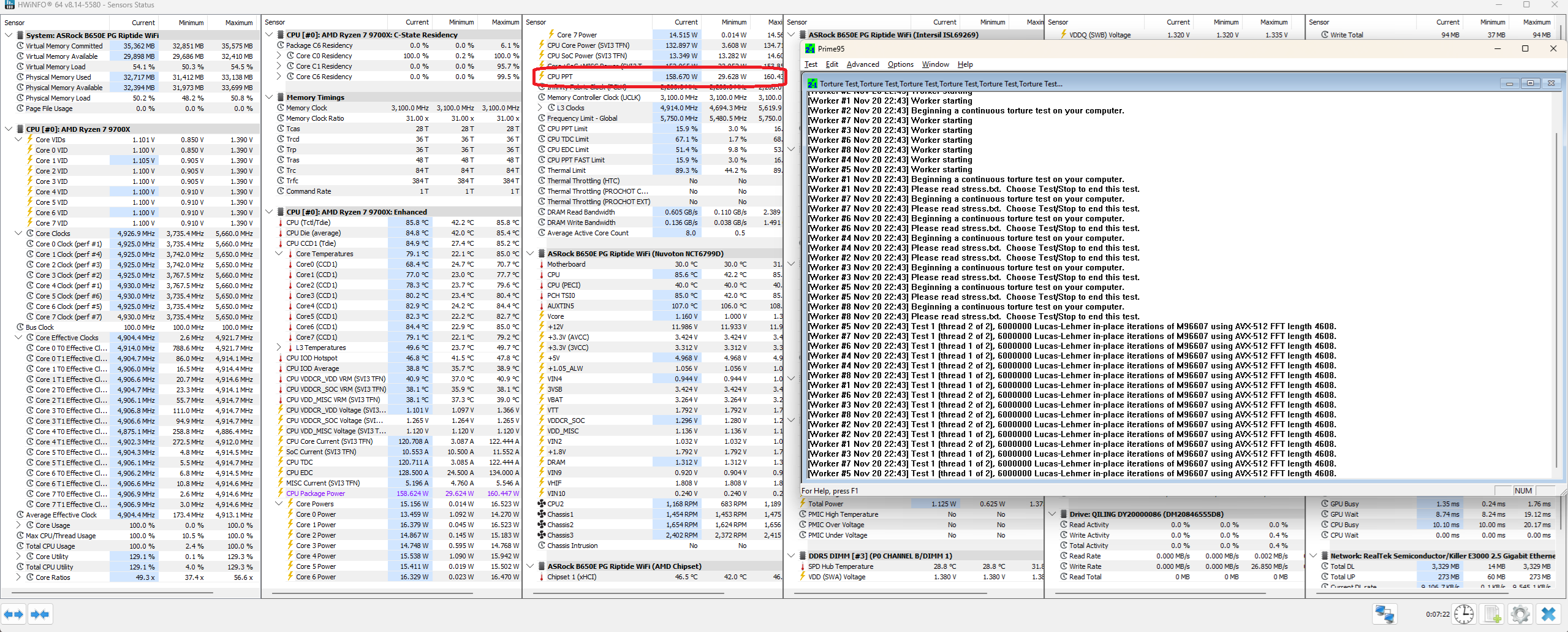1568x632 pixels.
Task: Click the chip icon beside Memory Timings header
Action: [280, 97]
